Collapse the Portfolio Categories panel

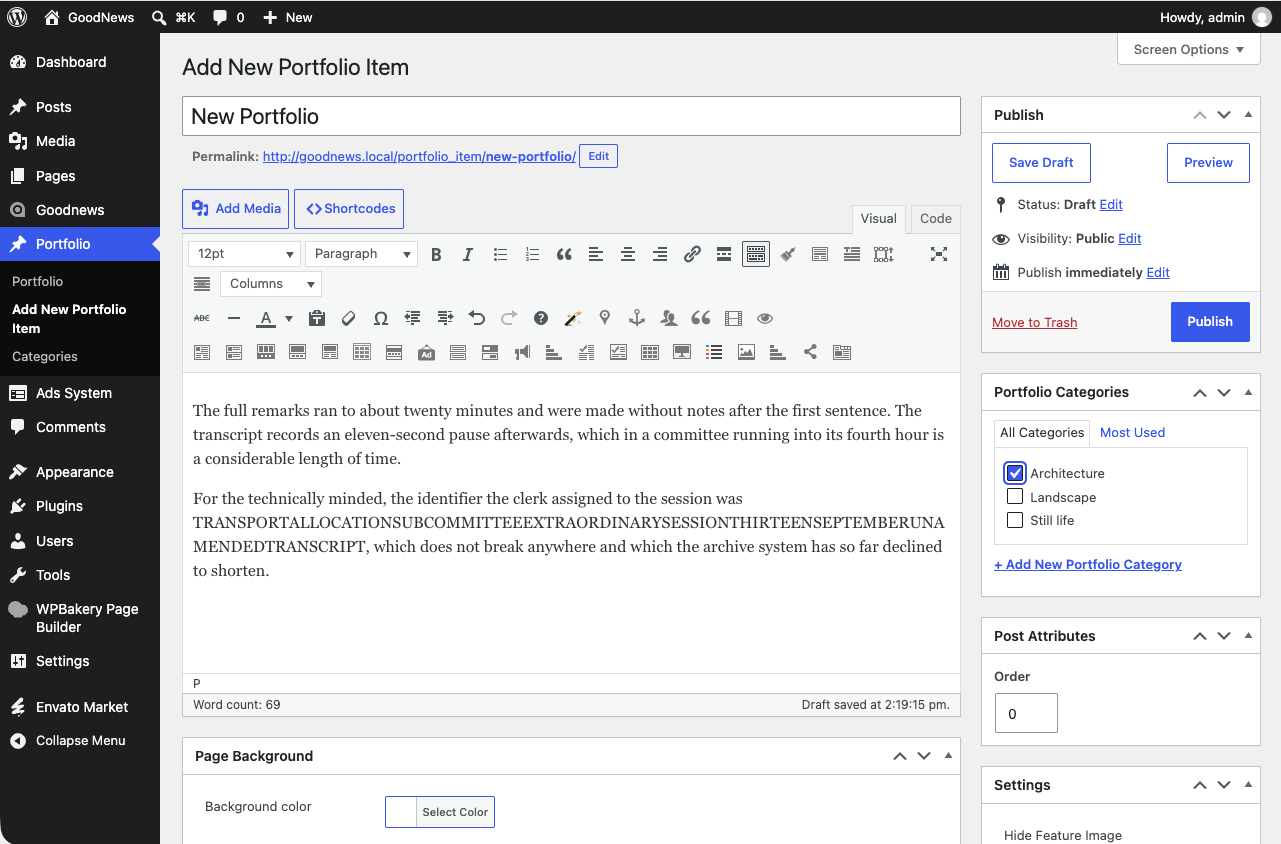1248,392
